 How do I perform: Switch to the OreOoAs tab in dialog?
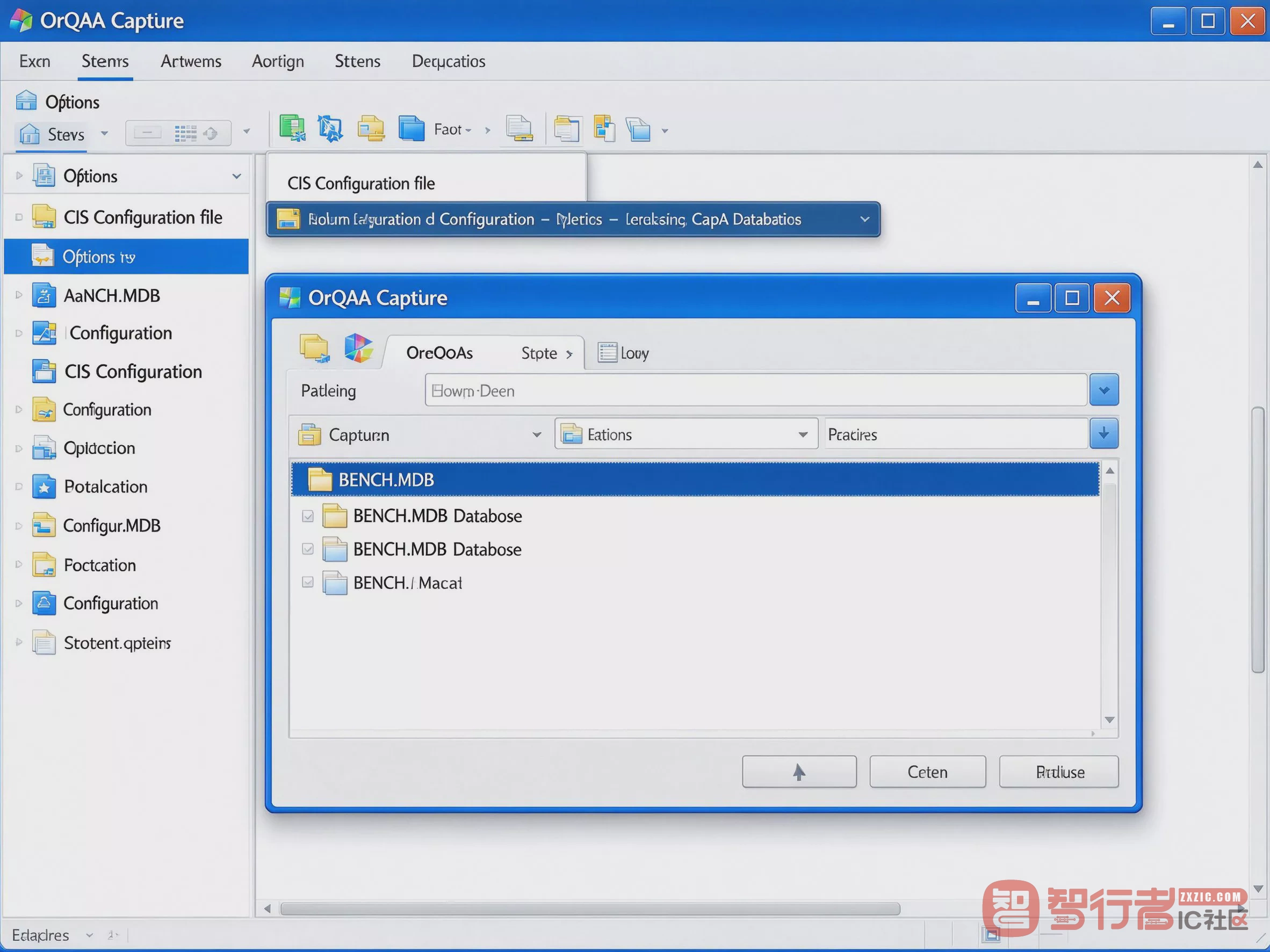[x=440, y=353]
